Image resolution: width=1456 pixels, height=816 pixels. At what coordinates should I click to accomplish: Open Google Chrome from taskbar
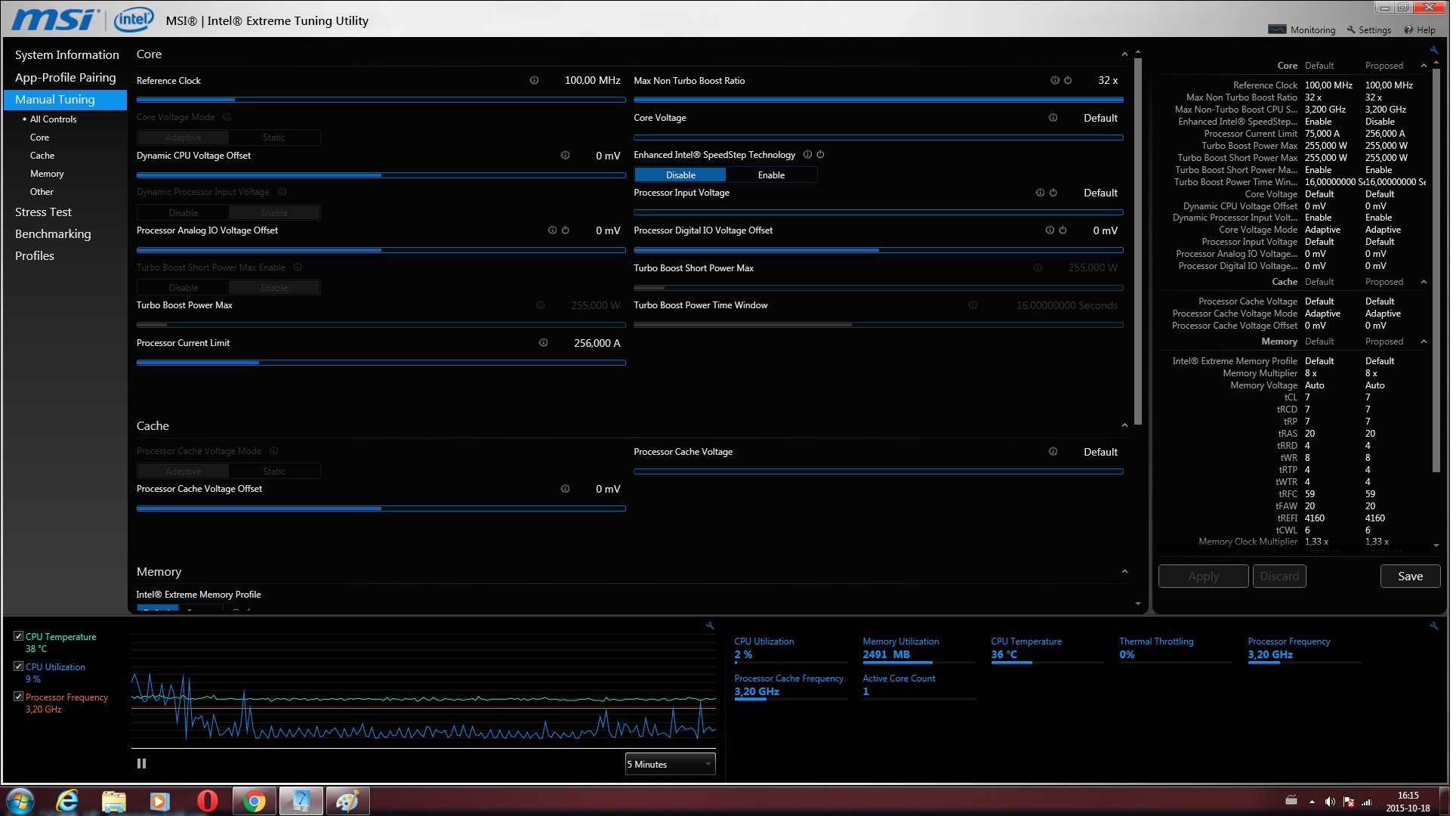click(254, 802)
